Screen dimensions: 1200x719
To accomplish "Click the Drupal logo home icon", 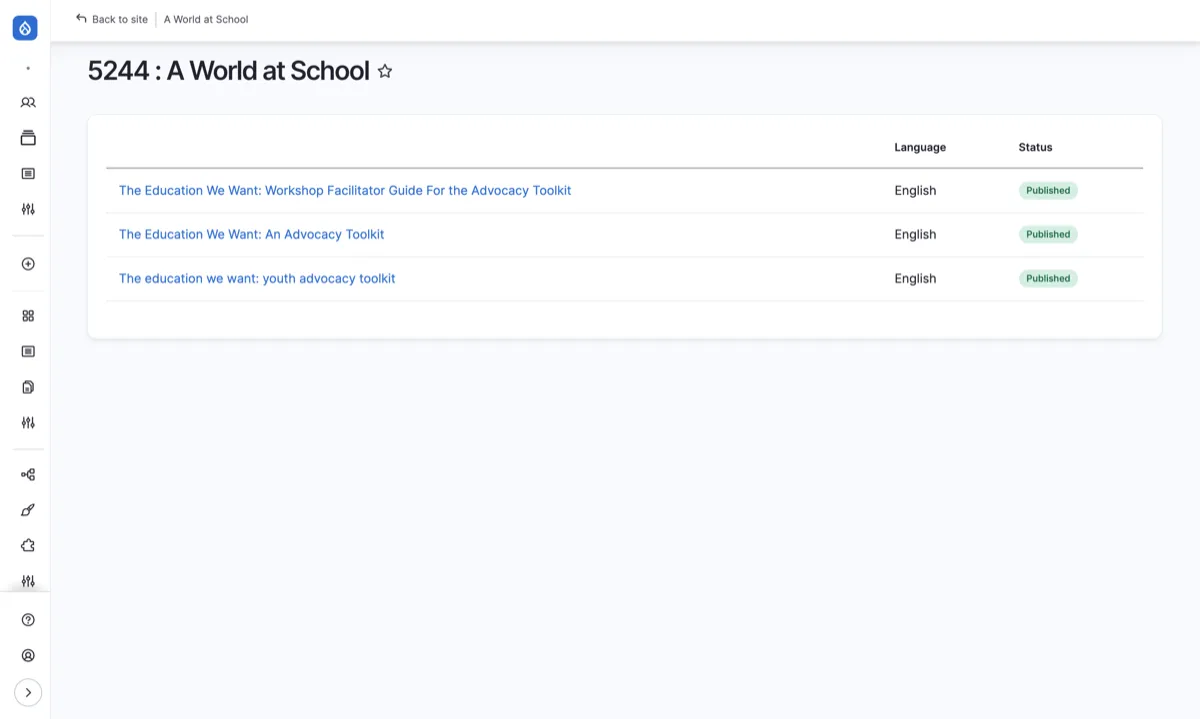I will coord(25,28).
